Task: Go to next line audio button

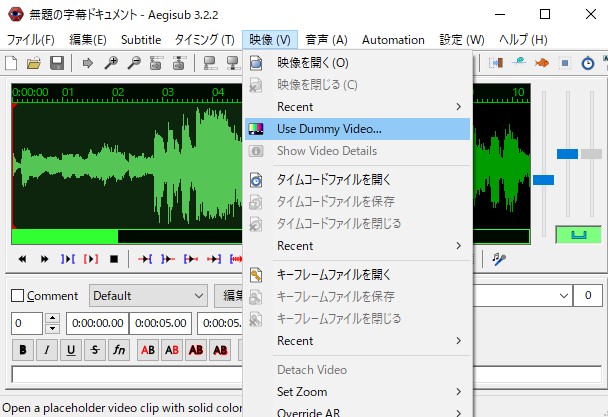Action: (45, 259)
